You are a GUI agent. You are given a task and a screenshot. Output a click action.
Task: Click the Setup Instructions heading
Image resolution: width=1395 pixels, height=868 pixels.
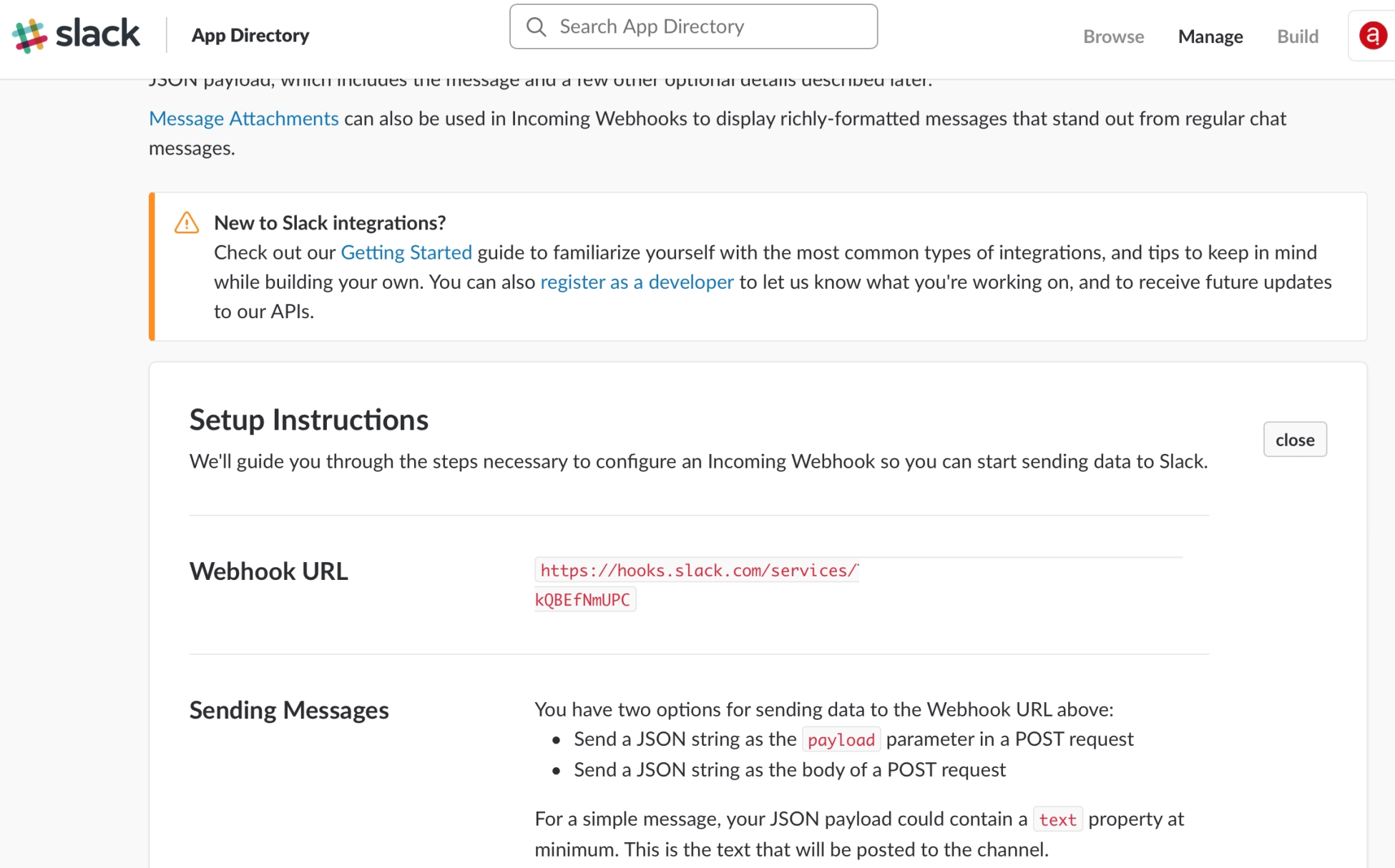click(x=308, y=420)
